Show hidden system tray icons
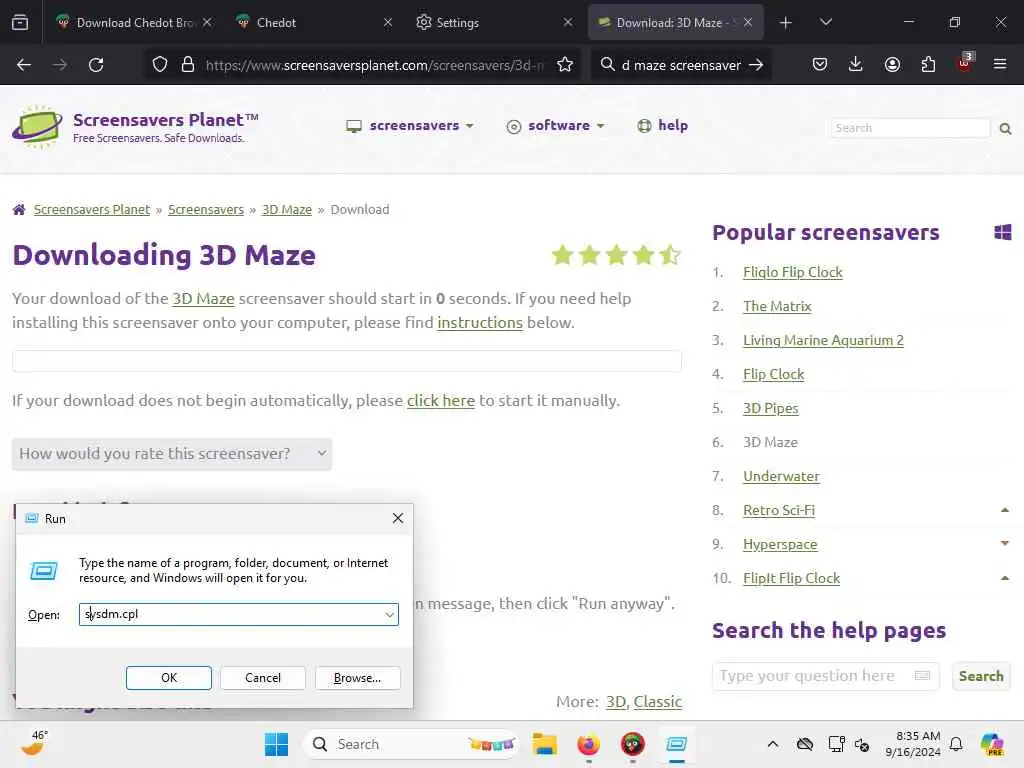The width and height of the screenshot is (1024, 768). (x=773, y=744)
